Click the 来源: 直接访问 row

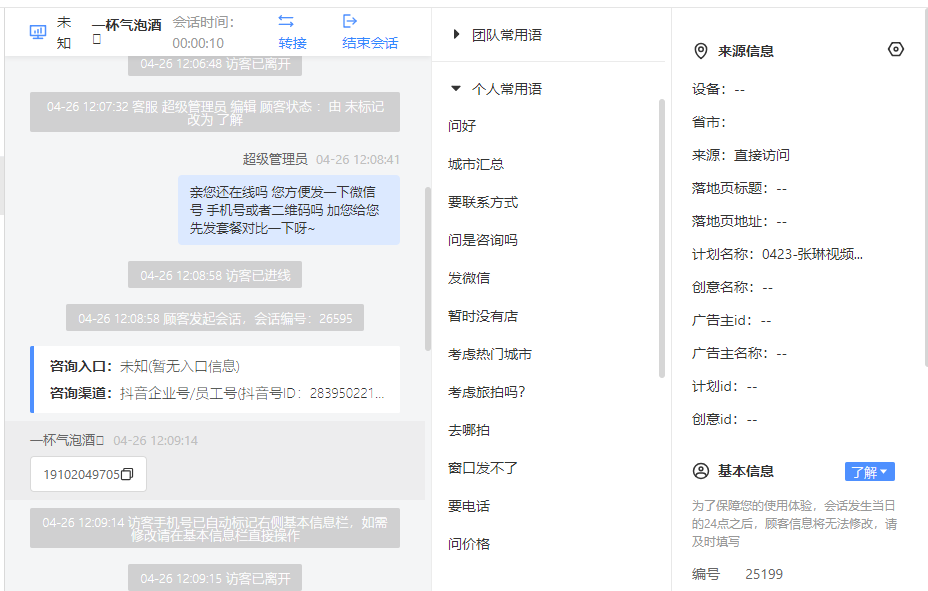click(x=741, y=155)
